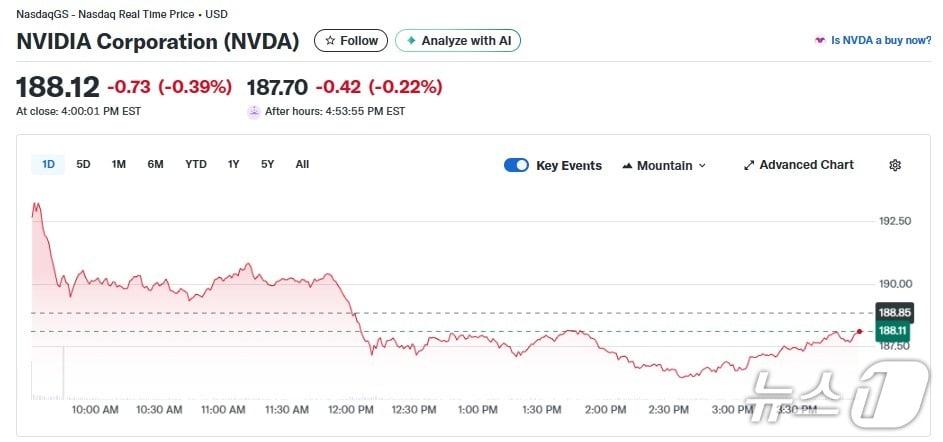Expand the Mountain chart type dropdown
943x442 pixels.
point(702,165)
